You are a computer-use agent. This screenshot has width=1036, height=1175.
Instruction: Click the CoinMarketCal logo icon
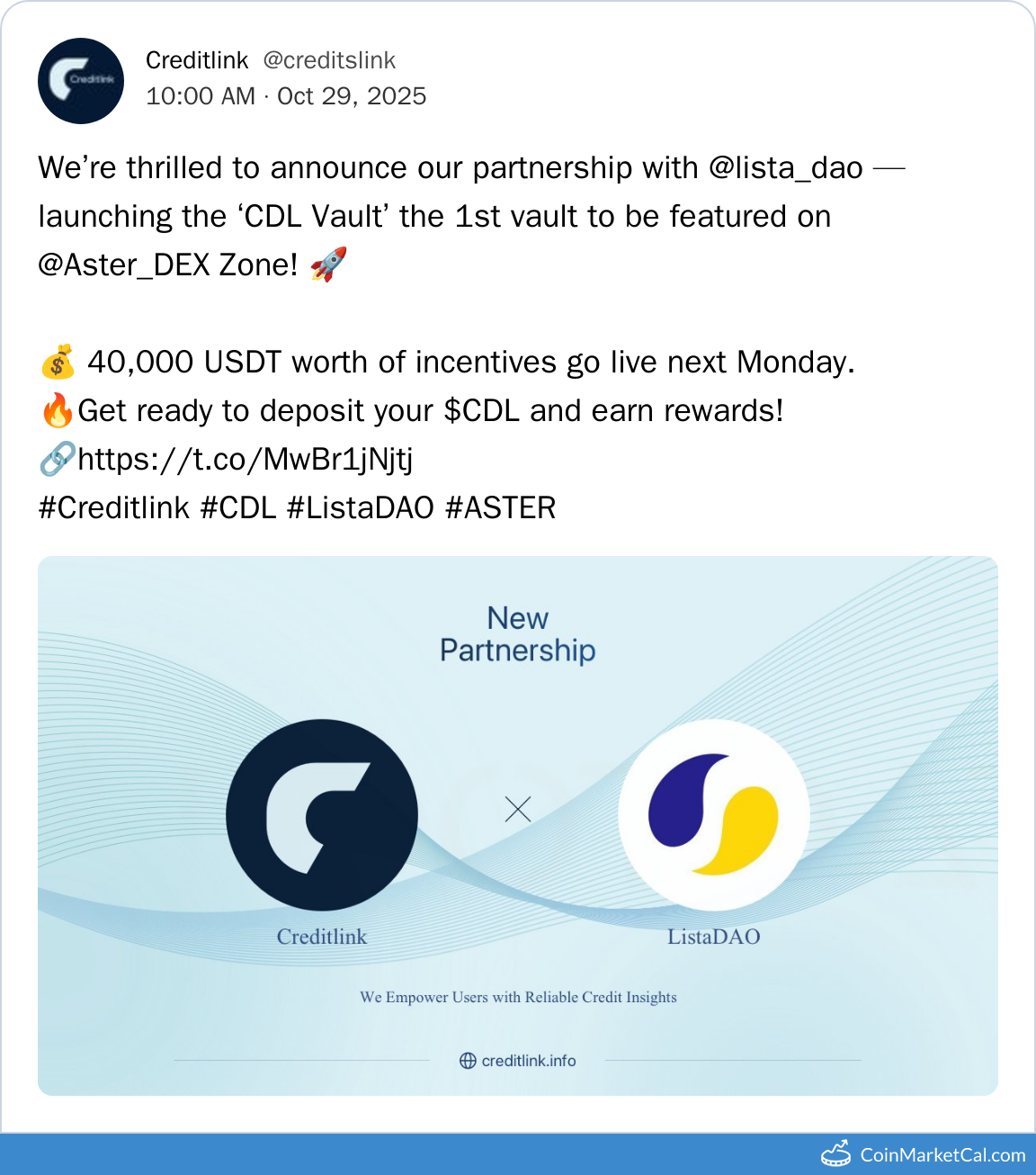pos(836,1153)
